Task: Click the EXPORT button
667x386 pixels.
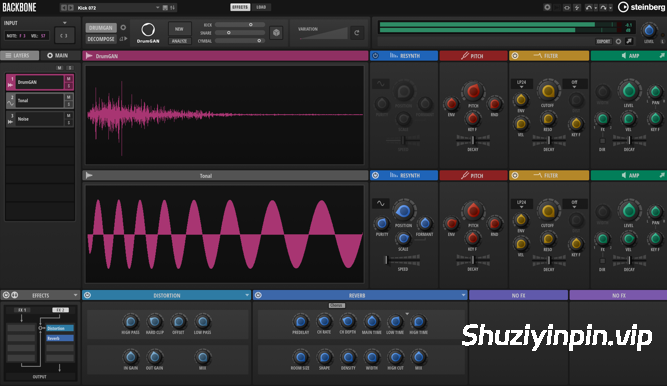Action: point(603,41)
